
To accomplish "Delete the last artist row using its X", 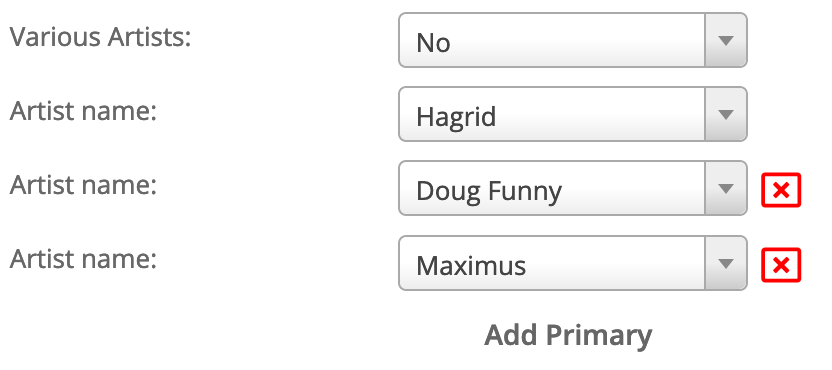I will pos(781,264).
